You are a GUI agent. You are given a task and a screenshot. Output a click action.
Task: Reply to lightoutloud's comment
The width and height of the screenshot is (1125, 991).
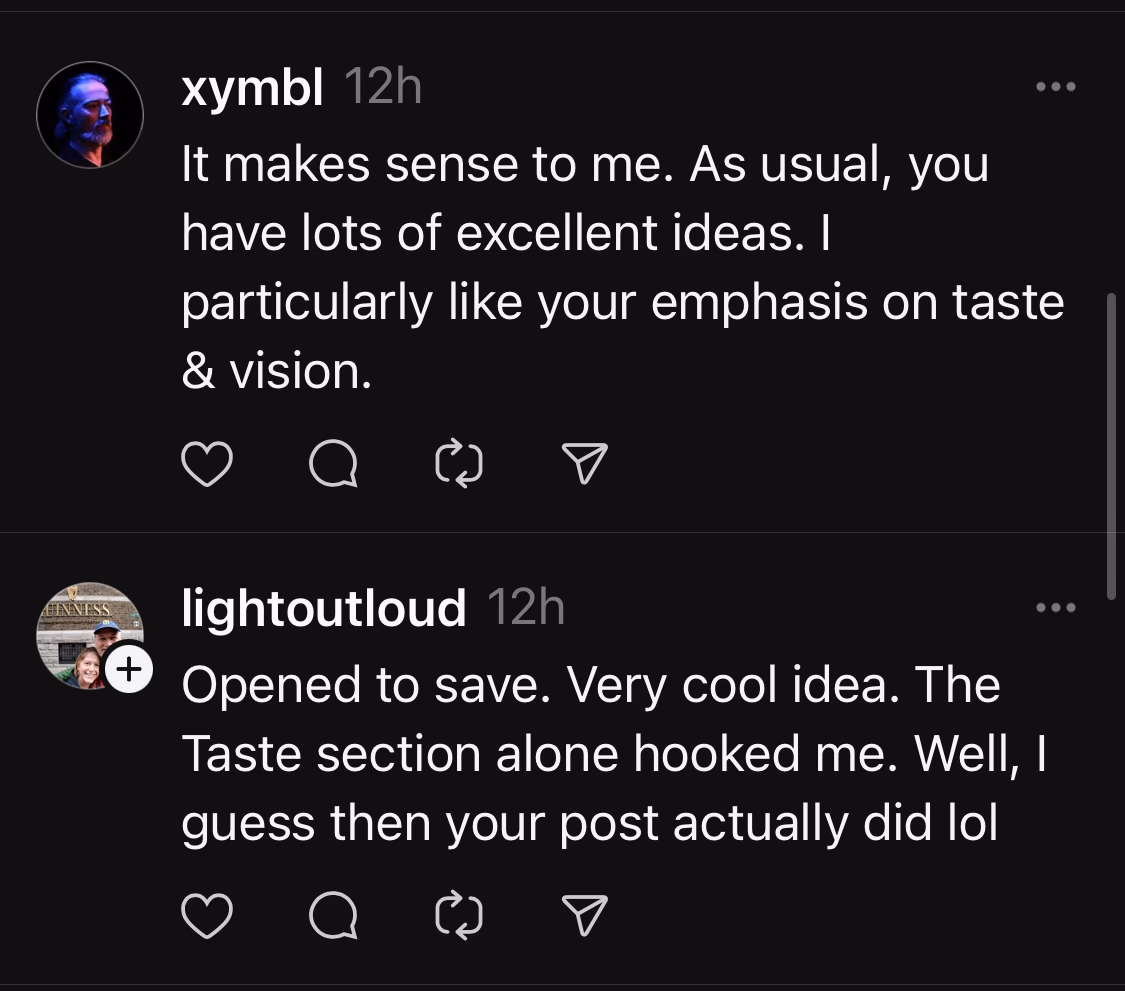pyautogui.click(x=333, y=916)
